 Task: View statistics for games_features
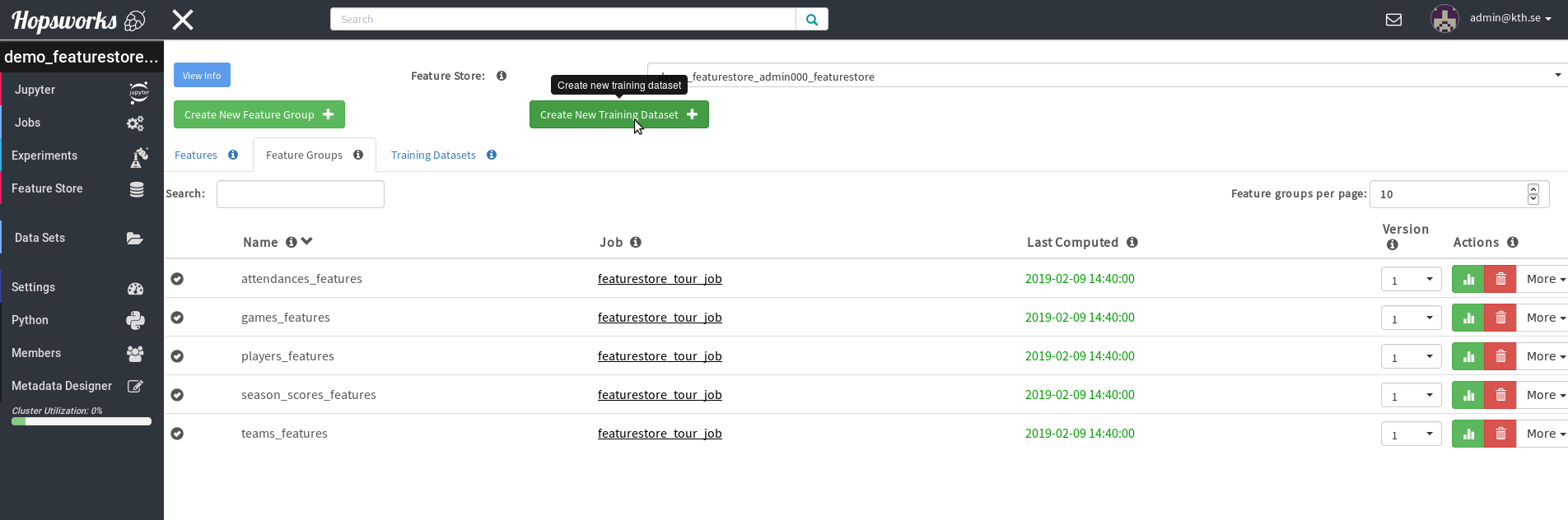click(x=1468, y=318)
